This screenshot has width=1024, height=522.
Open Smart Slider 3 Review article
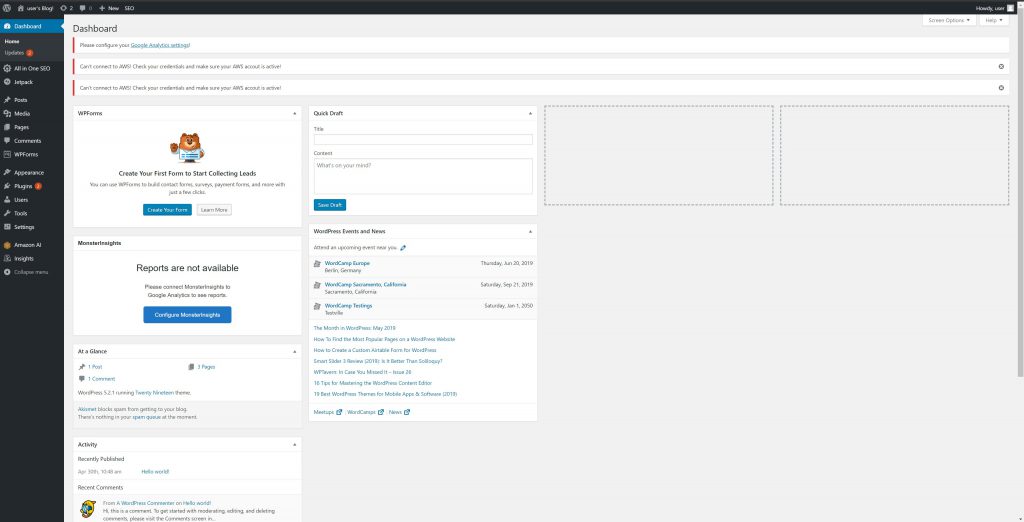(x=378, y=361)
